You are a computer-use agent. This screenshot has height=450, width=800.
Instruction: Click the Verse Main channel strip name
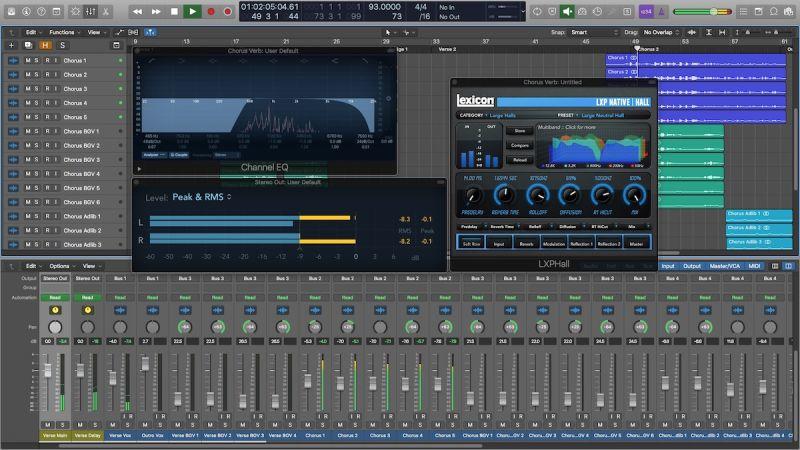[x=55, y=436]
